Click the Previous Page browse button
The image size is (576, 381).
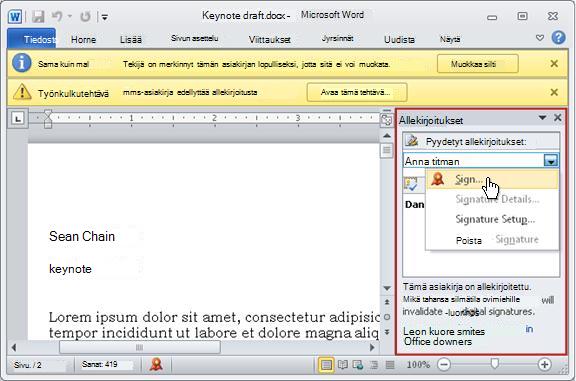387,302
